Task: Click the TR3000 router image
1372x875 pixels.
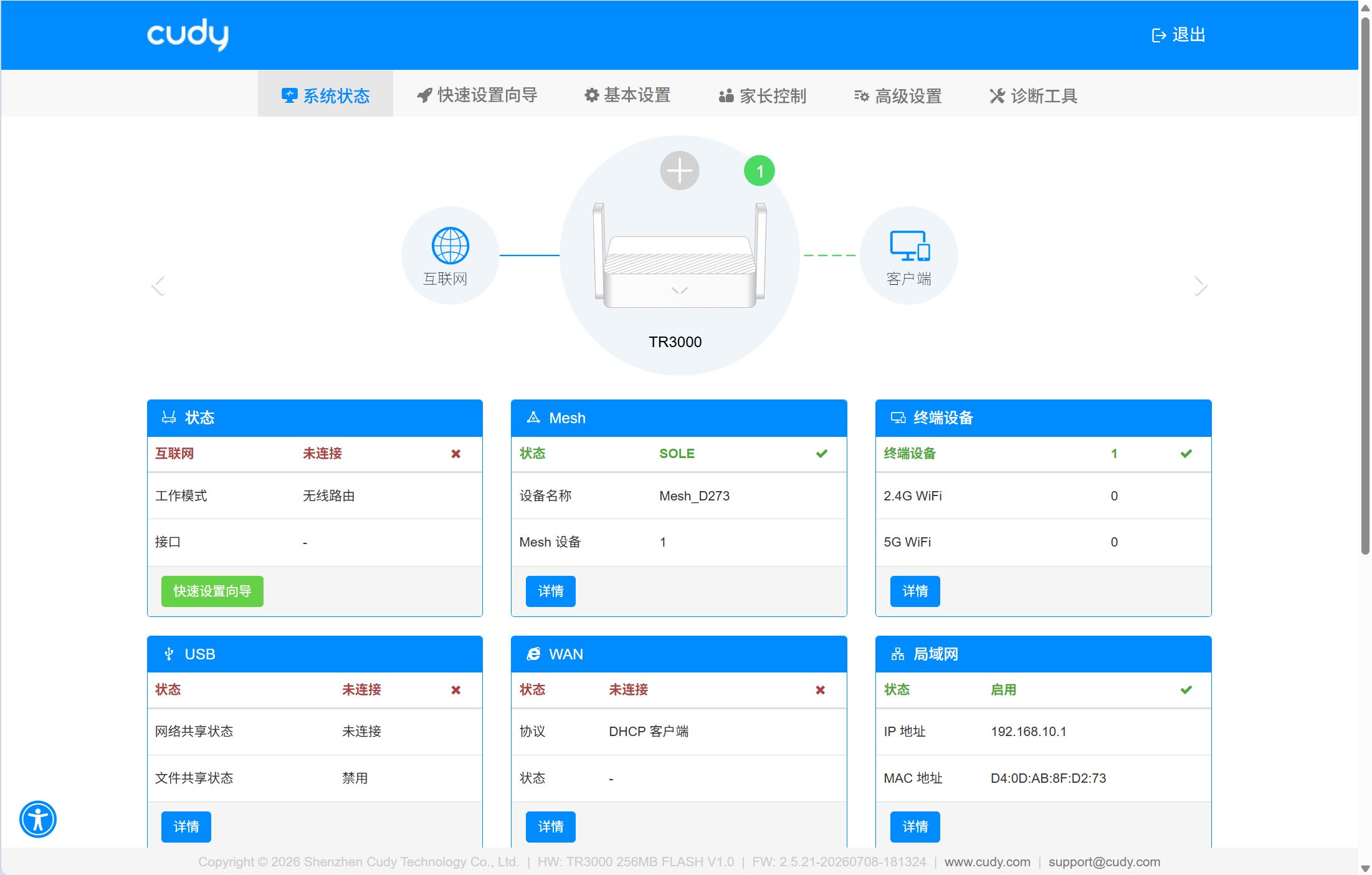Action: 680,256
